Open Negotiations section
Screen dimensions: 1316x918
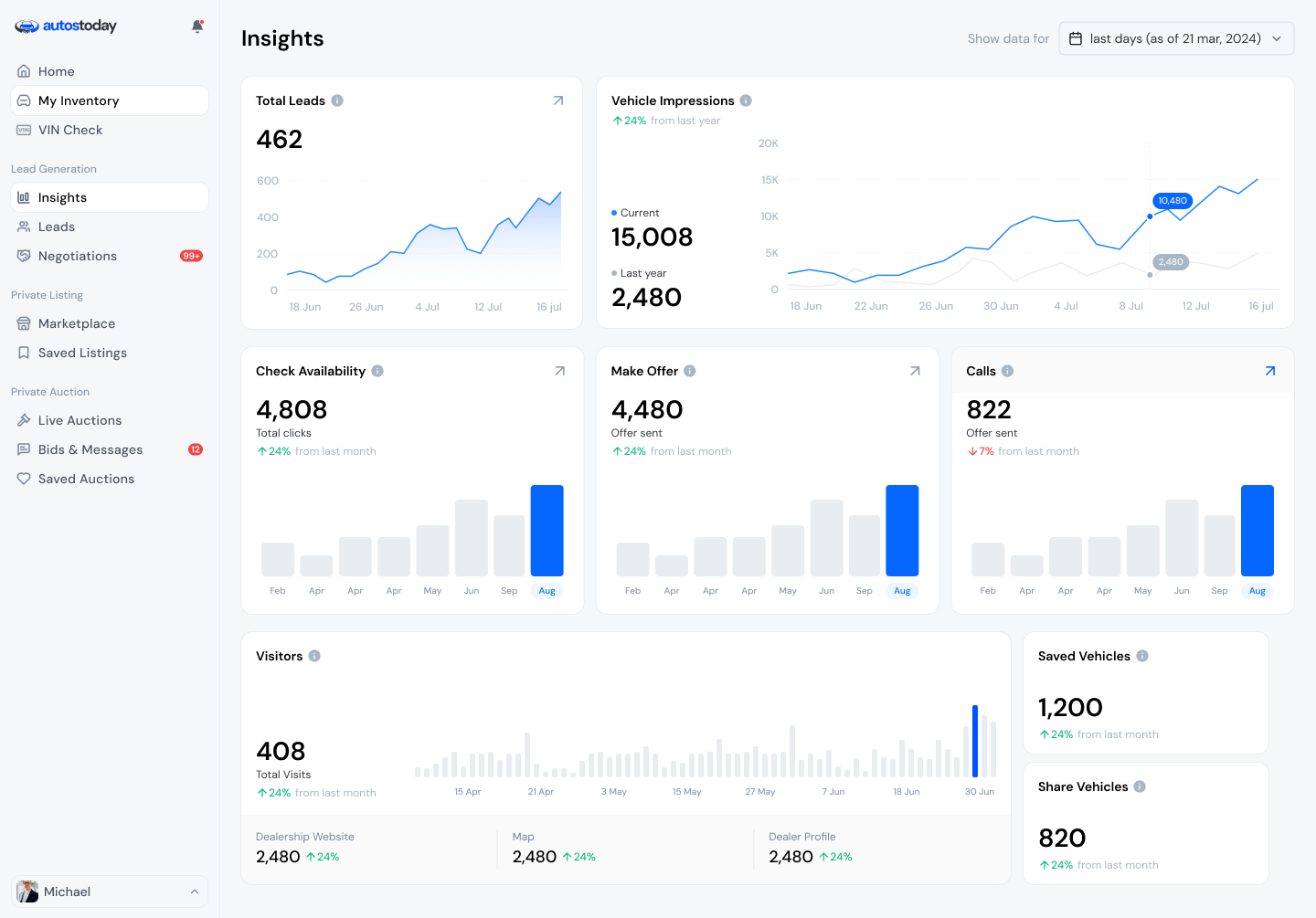[110, 256]
